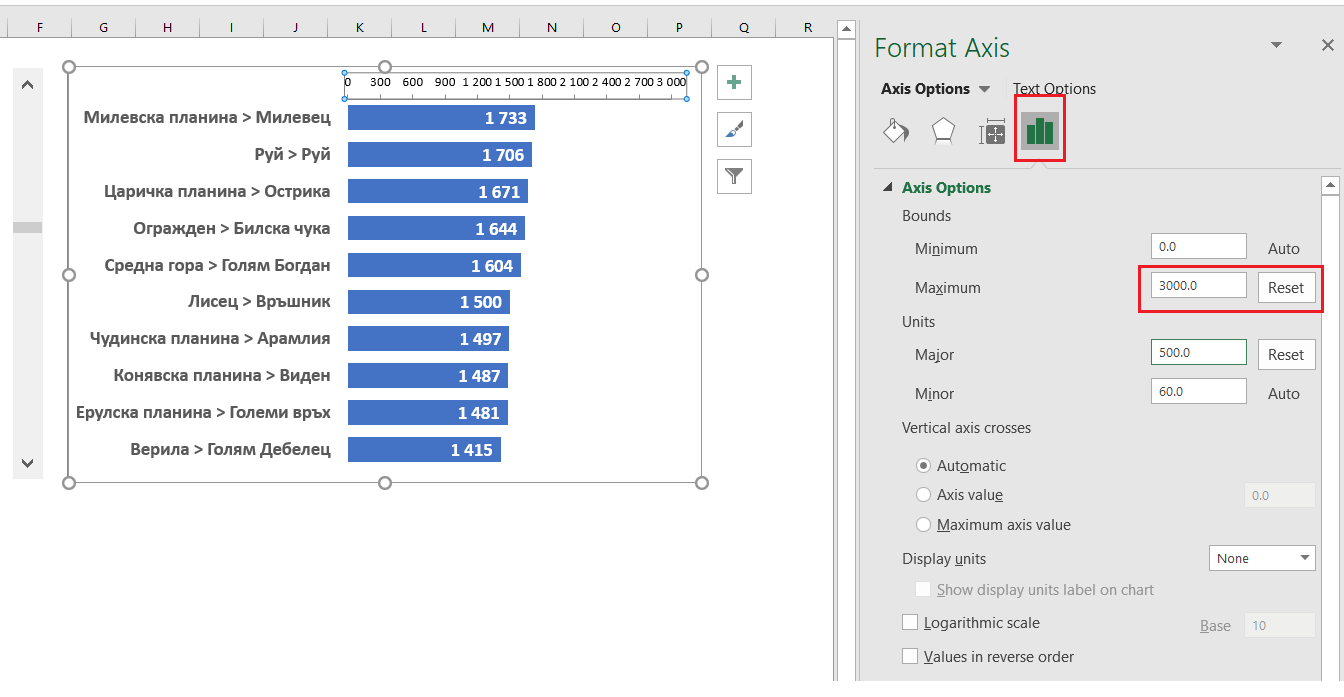Collapse the Axis Options section
Viewport: 1344px width, 697px height.
[886, 187]
